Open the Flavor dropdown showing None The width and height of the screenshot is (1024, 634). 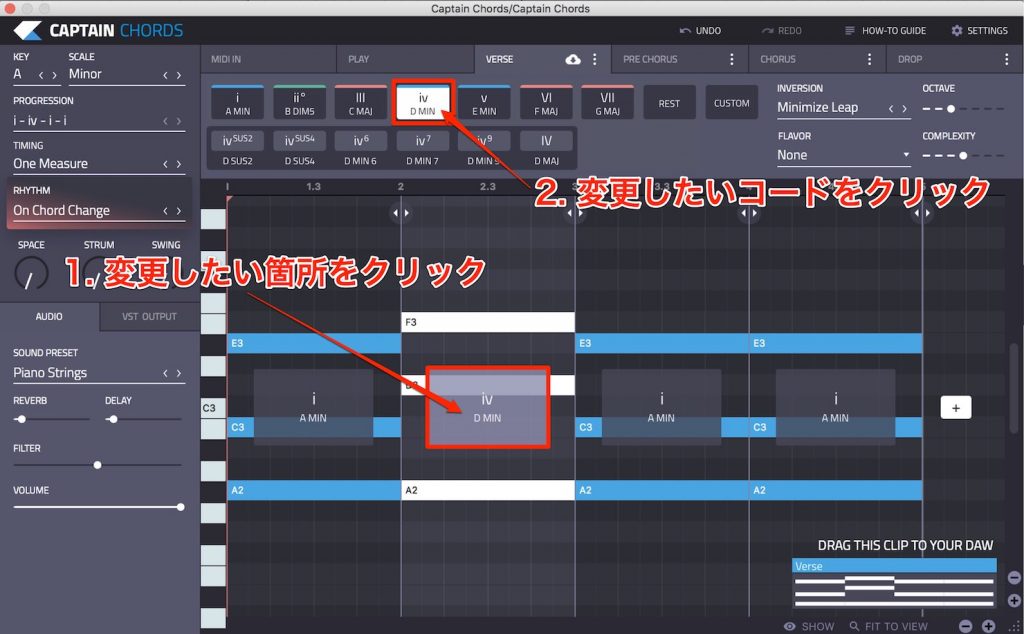843,155
